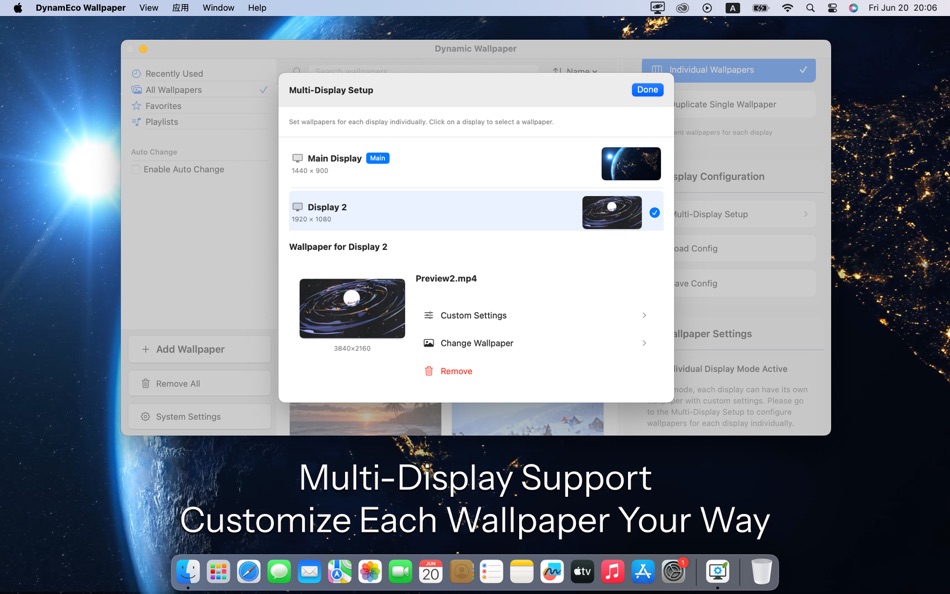Open the Name sort dropdown
Viewport: 950px width, 594px height.
click(575, 71)
